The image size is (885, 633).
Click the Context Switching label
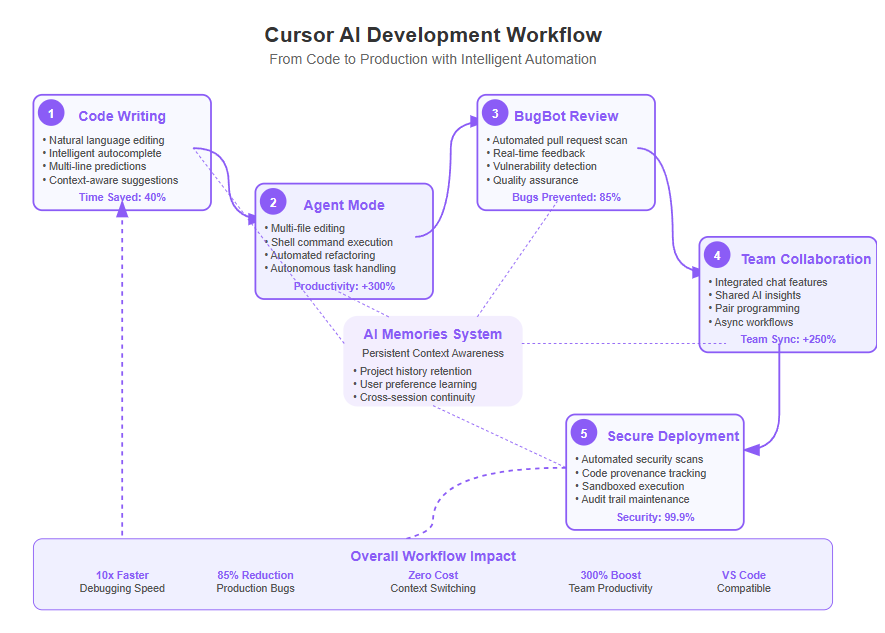(433, 588)
